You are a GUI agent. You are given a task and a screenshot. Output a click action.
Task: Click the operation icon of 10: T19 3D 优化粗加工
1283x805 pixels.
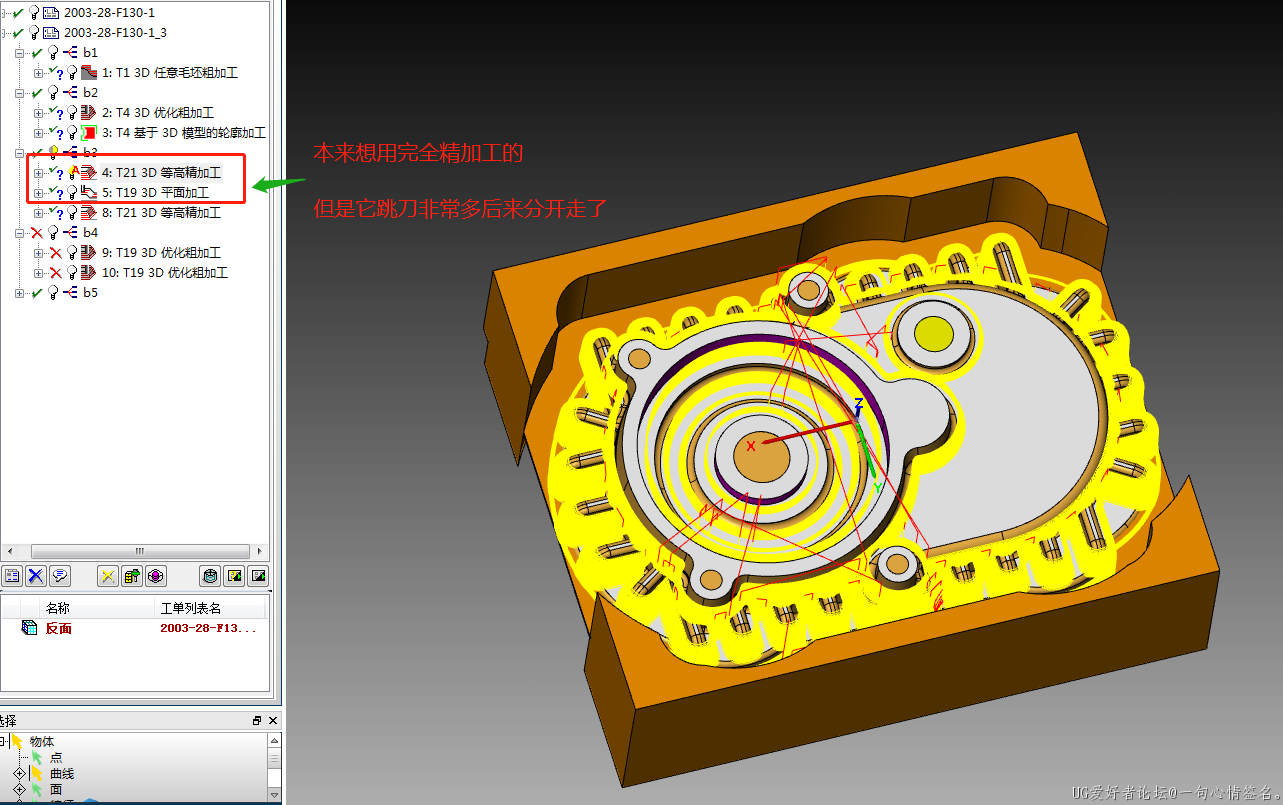click(89, 273)
